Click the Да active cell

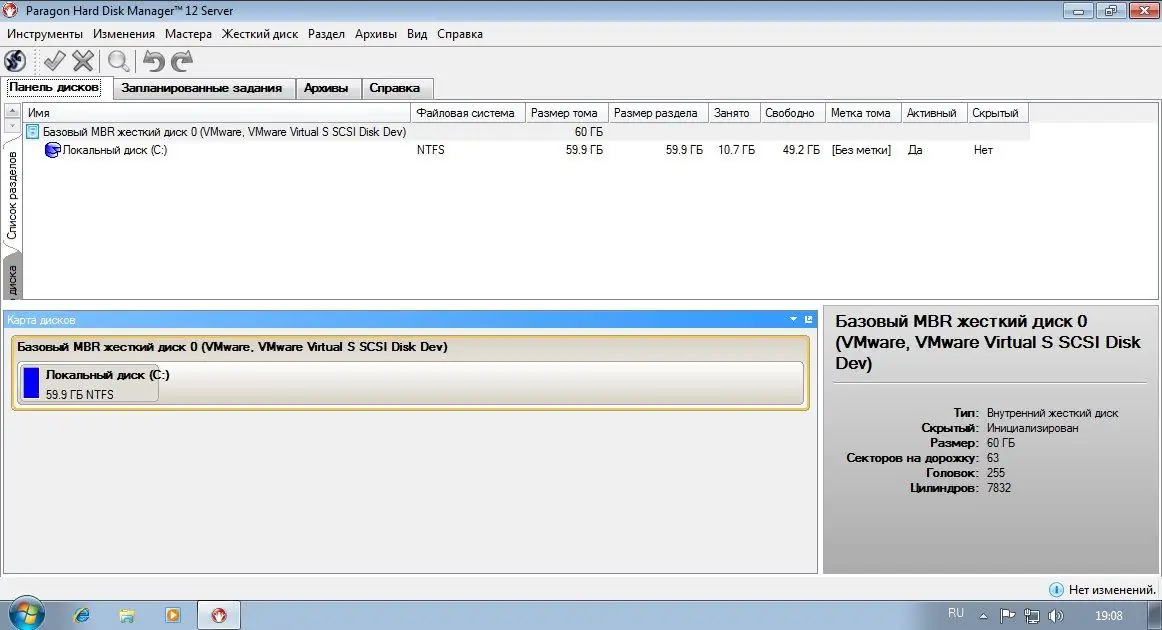point(915,150)
